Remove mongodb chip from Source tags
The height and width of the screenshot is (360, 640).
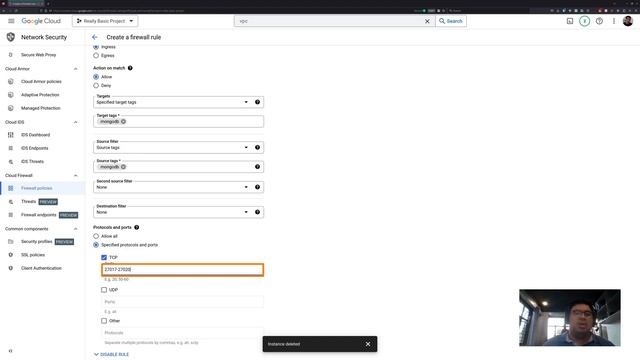[x=123, y=167]
